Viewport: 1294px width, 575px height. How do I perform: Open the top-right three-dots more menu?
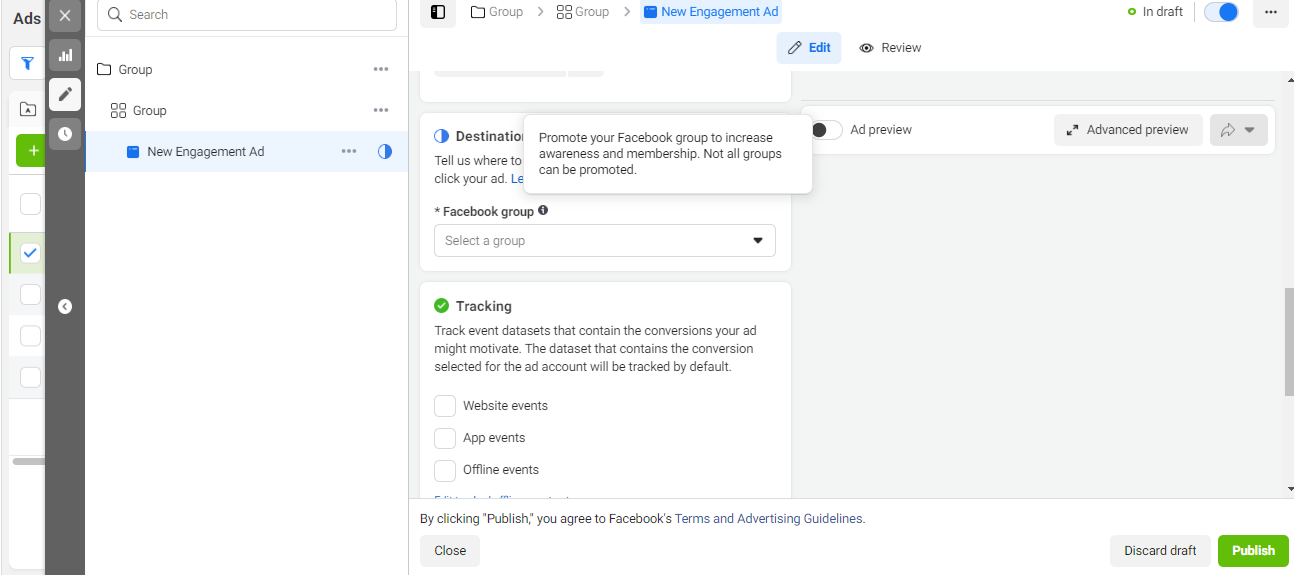click(1270, 12)
